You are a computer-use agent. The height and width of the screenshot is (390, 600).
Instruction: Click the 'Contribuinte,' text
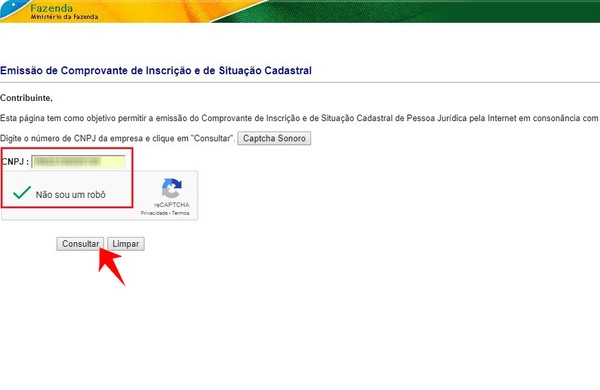(x=26, y=98)
